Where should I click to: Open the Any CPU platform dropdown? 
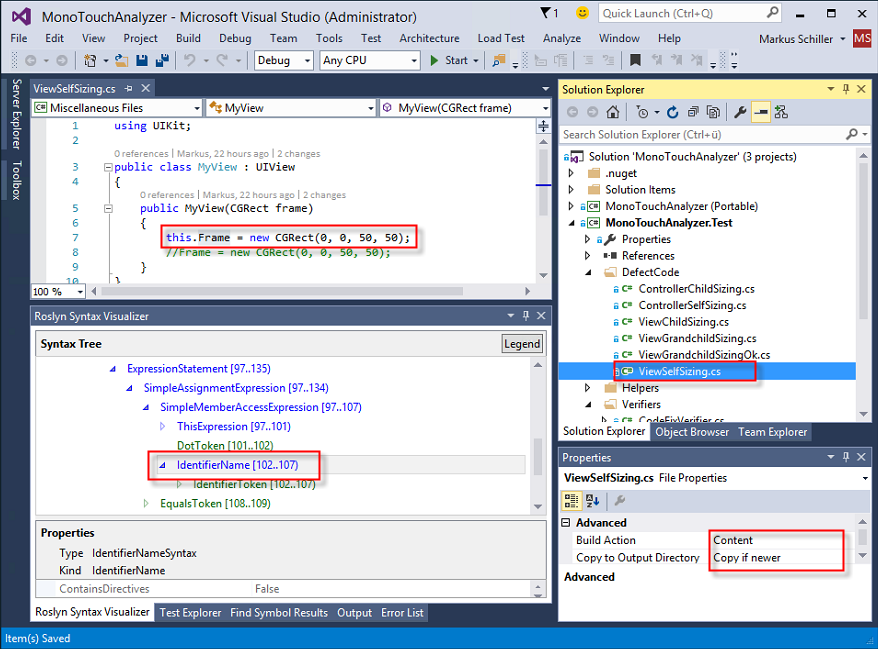click(370, 60)
